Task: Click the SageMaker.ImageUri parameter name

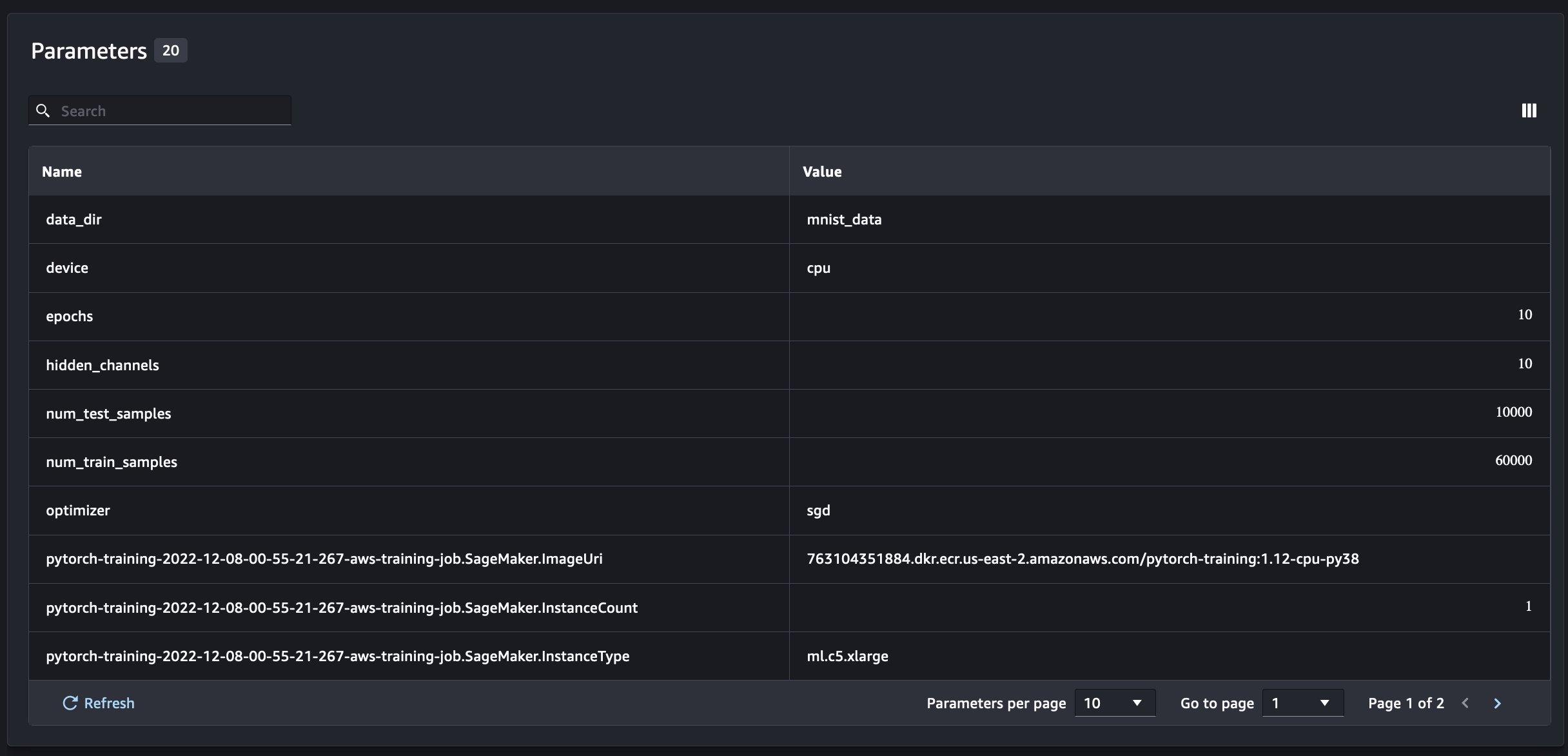Action: [x=324, y=559]
